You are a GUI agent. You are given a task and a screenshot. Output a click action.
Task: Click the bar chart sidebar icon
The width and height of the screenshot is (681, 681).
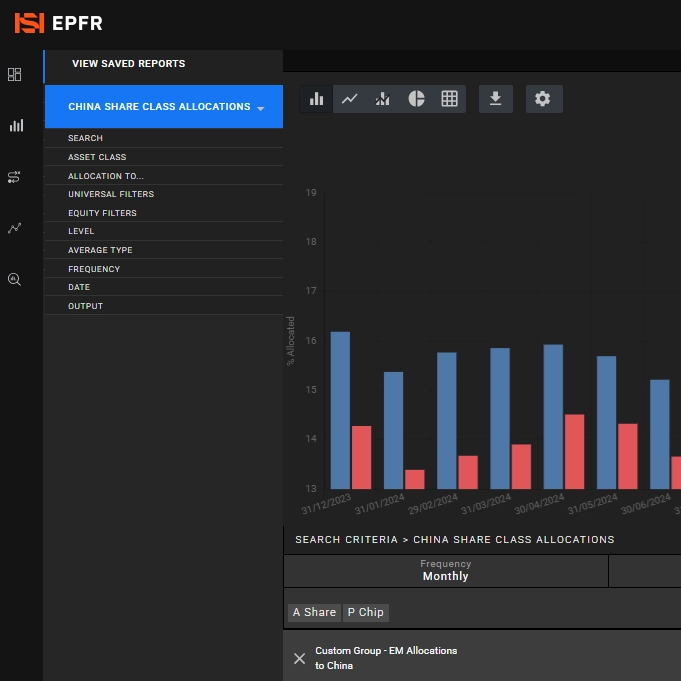[15, 126]
